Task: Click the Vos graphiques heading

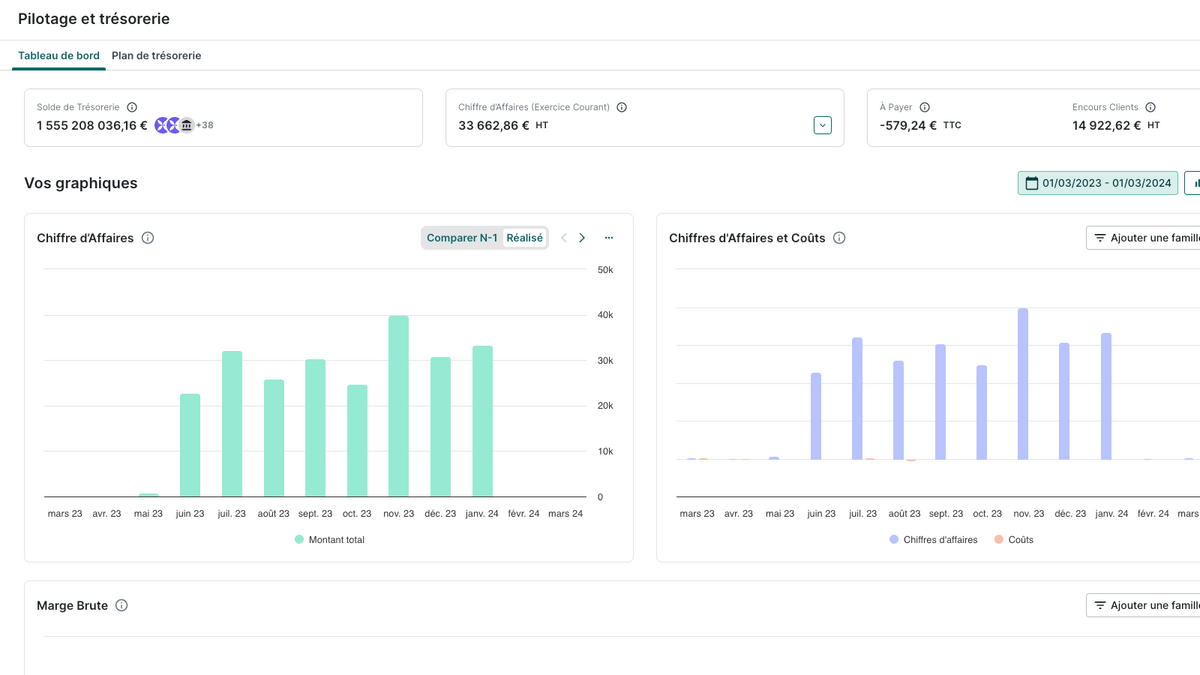Action: pos(81,183)
